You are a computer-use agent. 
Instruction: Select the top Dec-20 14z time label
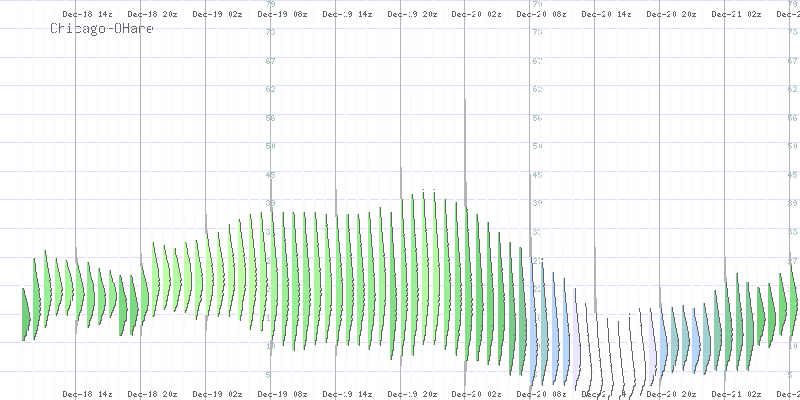pos(606,15)
